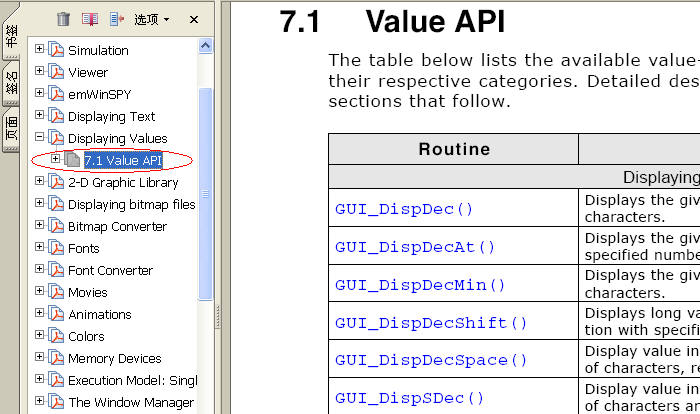Click the bookmarks panel scrollbar thumb
The width and height of the screenshot is (700, 414).
pyautogui.click(x=205, y=194)
